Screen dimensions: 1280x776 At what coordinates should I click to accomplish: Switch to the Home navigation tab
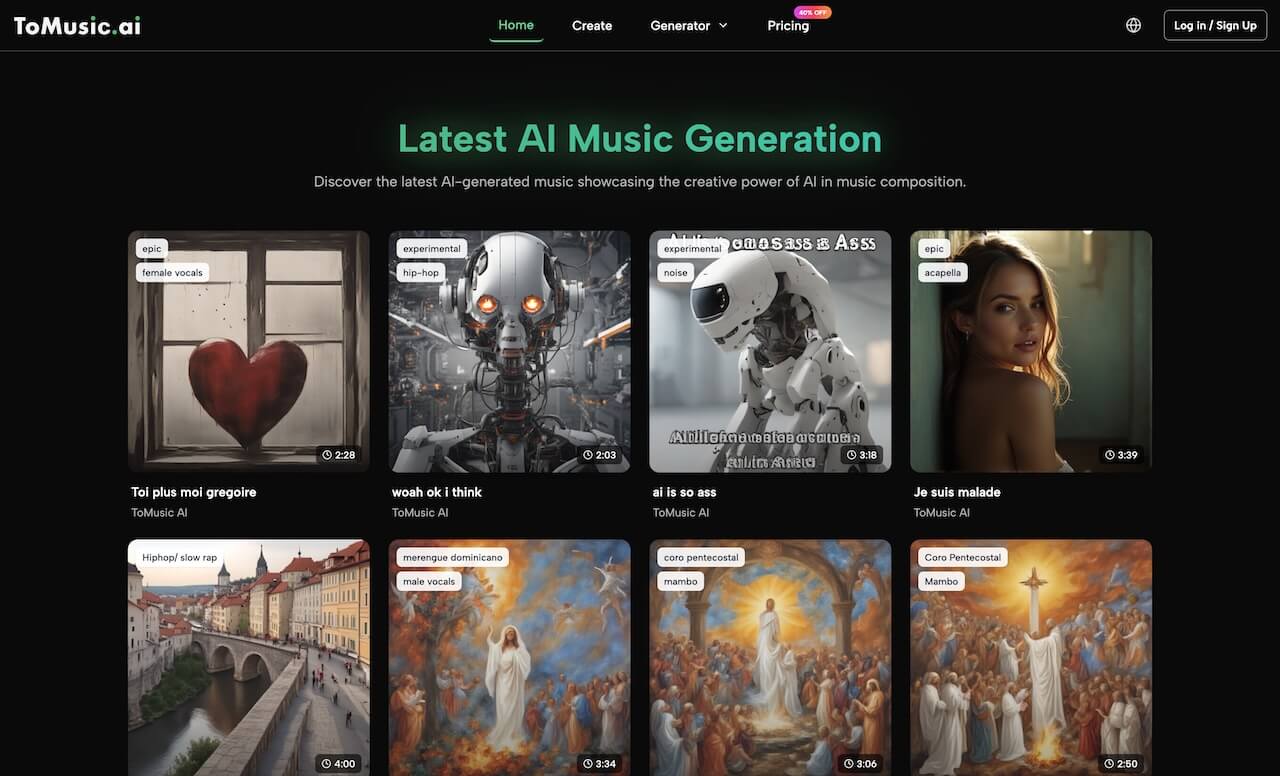515,25
